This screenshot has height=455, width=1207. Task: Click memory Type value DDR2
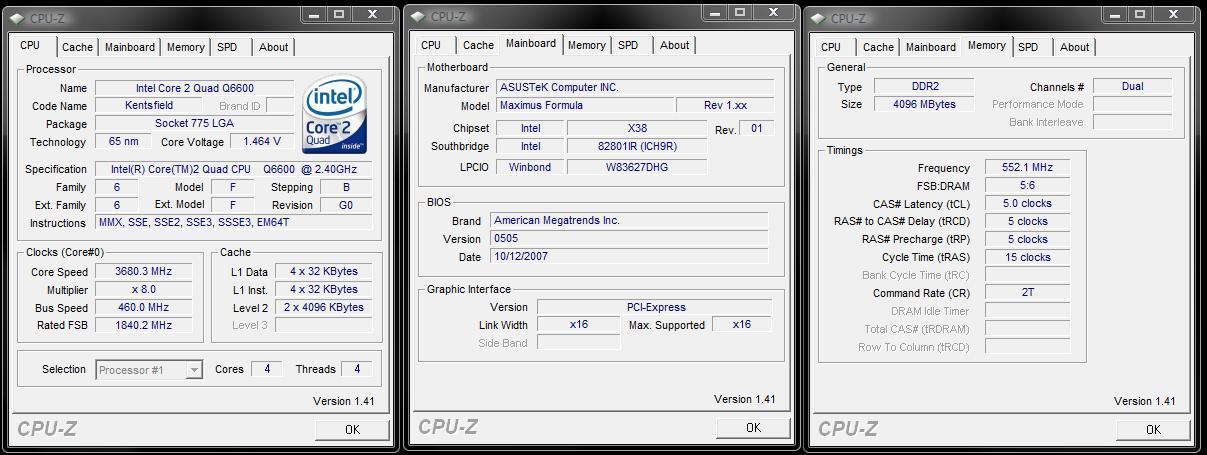924,87
